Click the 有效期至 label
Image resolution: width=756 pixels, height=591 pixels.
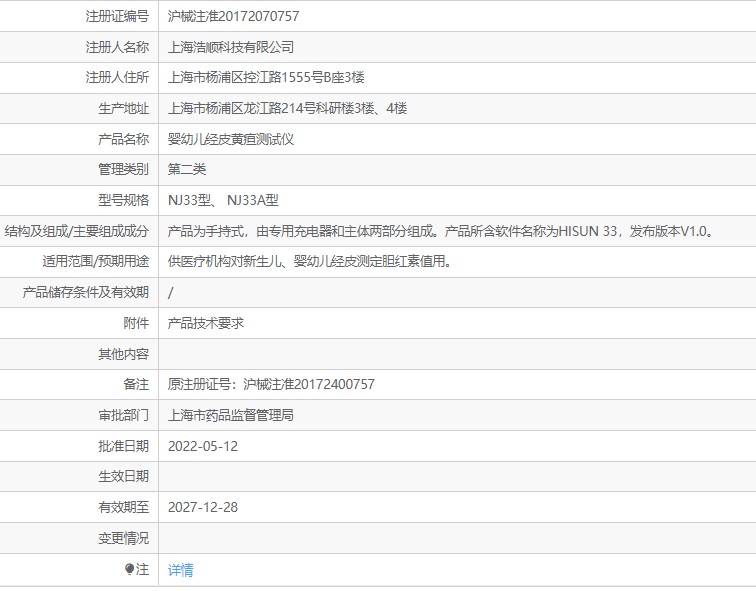(123, 507)
